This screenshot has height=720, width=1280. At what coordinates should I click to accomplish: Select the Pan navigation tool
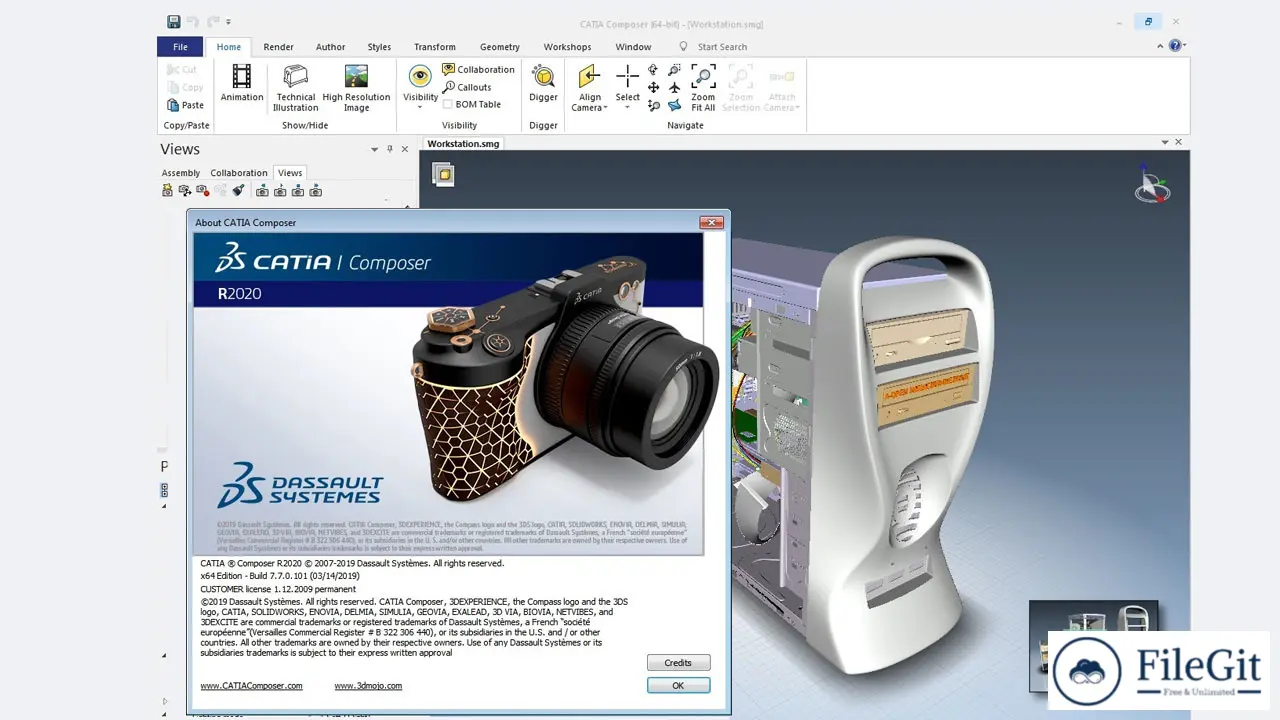pos(653,88)
